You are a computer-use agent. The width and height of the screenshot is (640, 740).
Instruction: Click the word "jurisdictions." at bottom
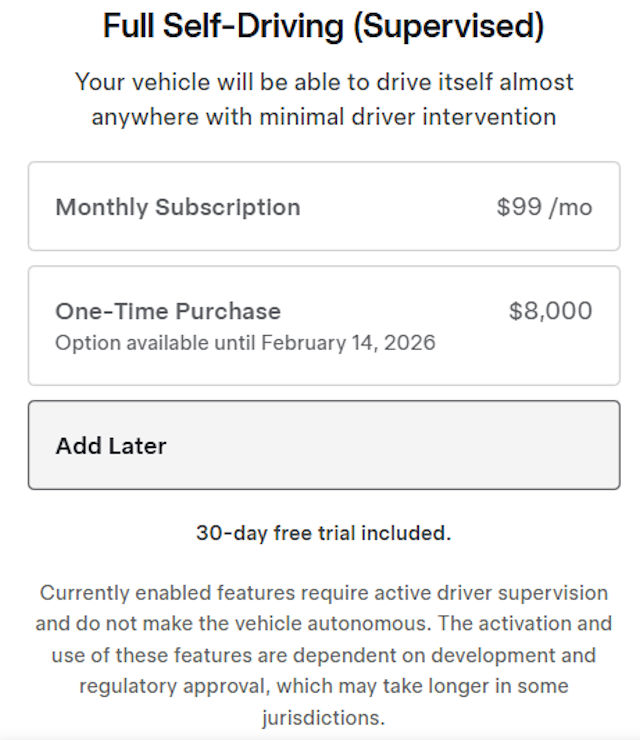324,718
